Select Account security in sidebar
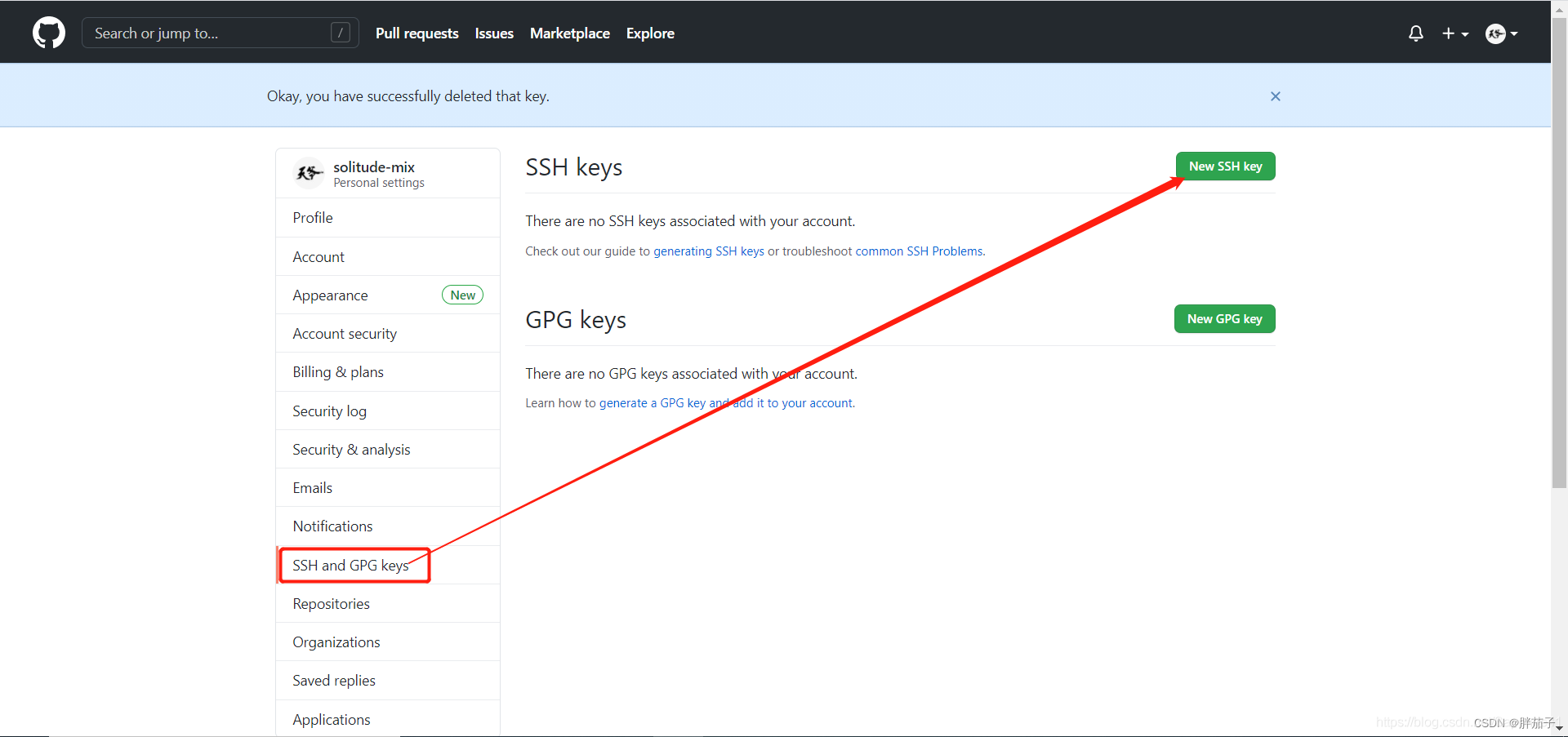 388,334
